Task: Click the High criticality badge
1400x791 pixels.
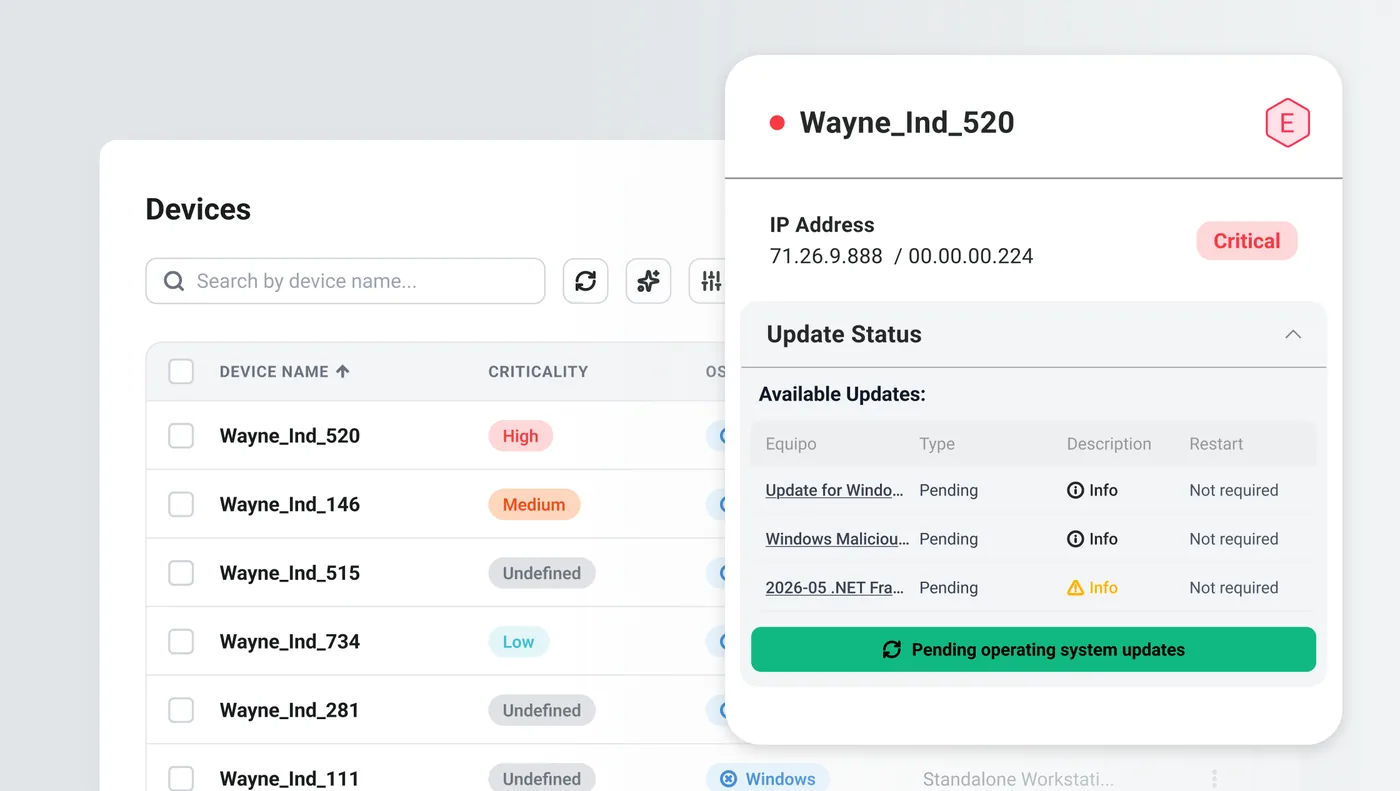Action: click(520, 435)
